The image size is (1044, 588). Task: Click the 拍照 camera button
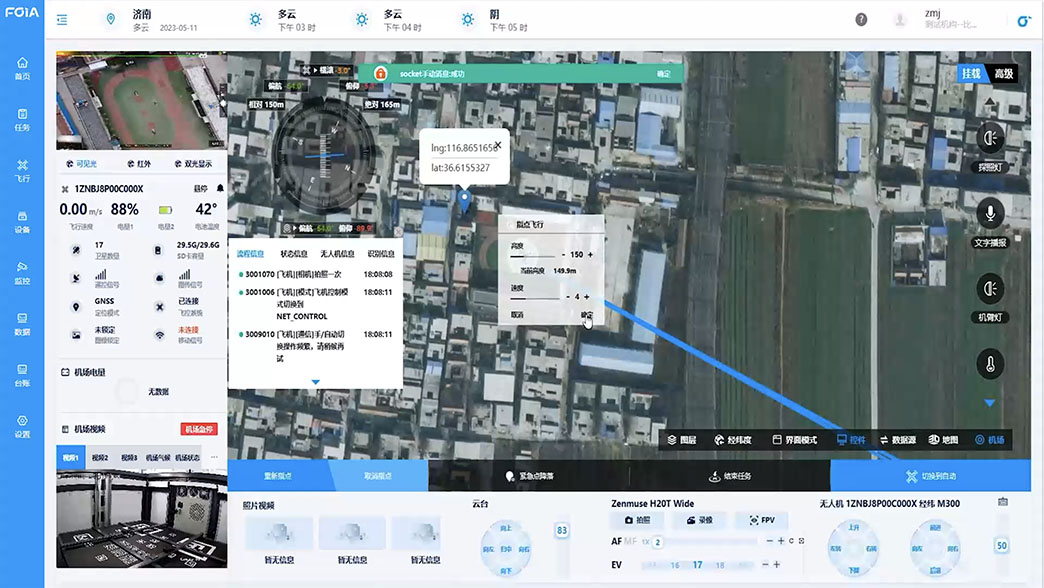coord(637,521)
